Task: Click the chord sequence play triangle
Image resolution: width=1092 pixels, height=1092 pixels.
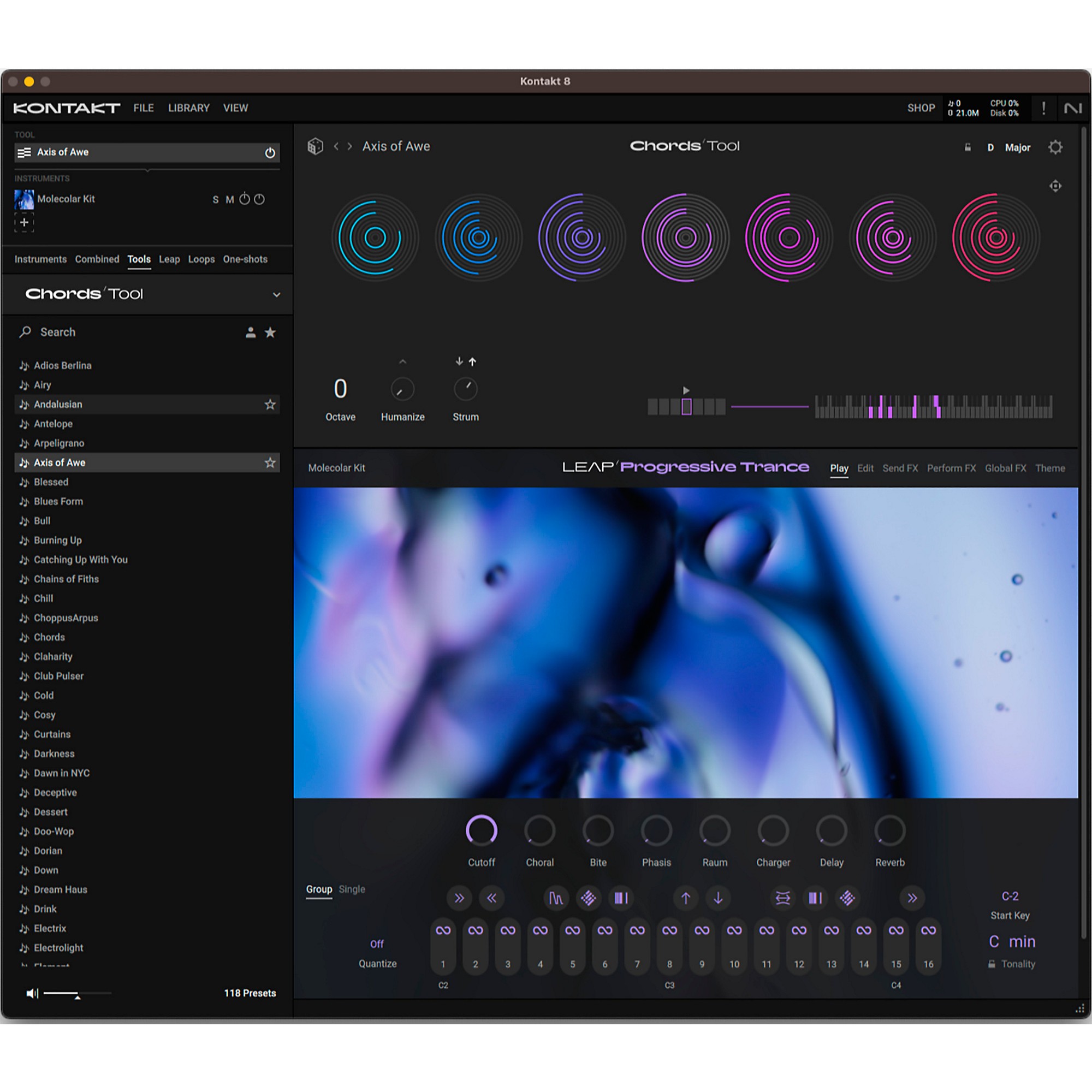Action: (x=686, y=390)
